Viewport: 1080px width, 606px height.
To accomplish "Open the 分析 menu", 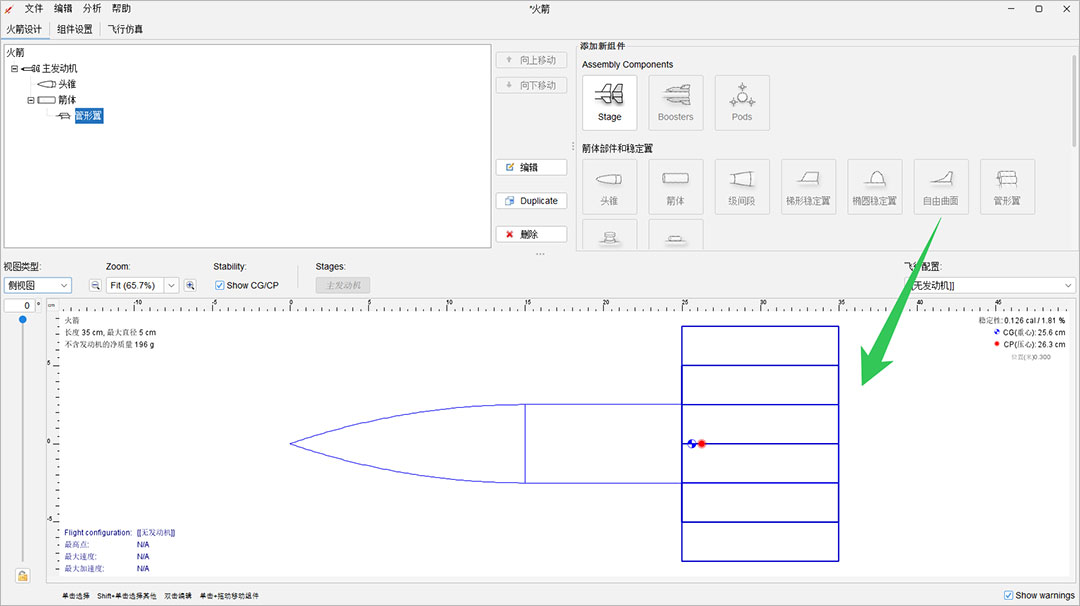I will [x=92, y=8].
